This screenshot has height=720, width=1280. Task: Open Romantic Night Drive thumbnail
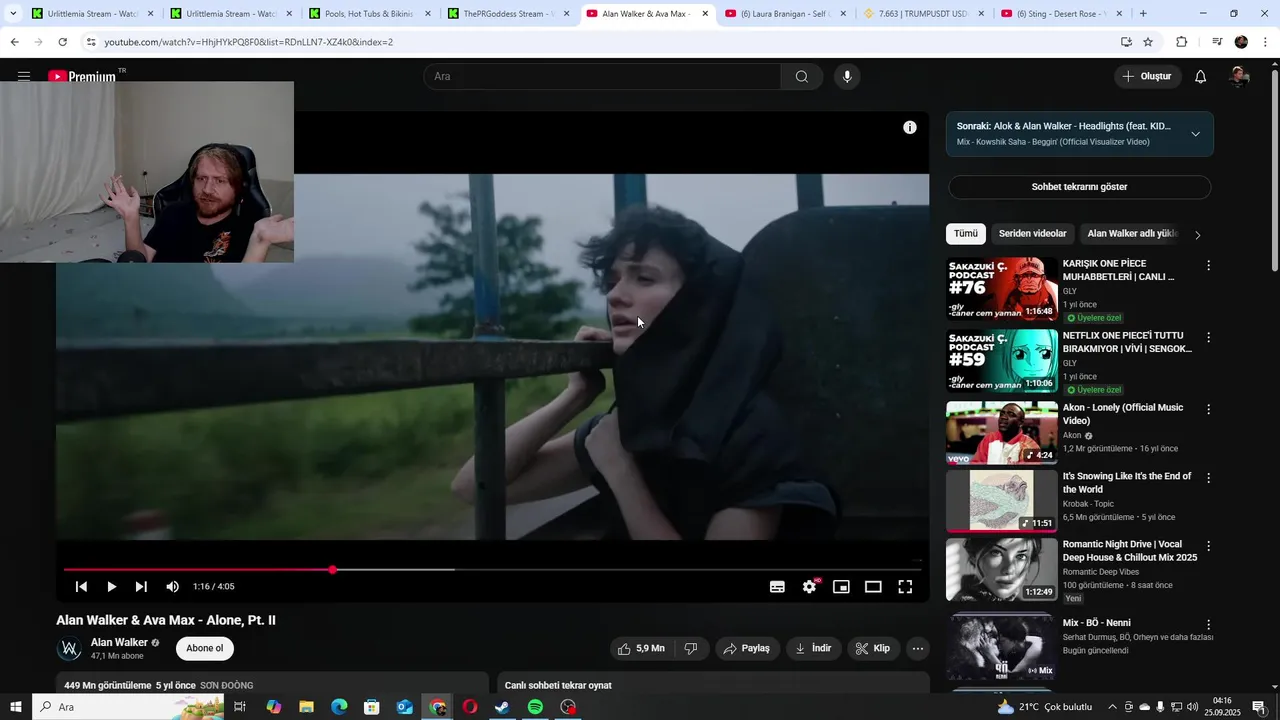point(1002,570)
